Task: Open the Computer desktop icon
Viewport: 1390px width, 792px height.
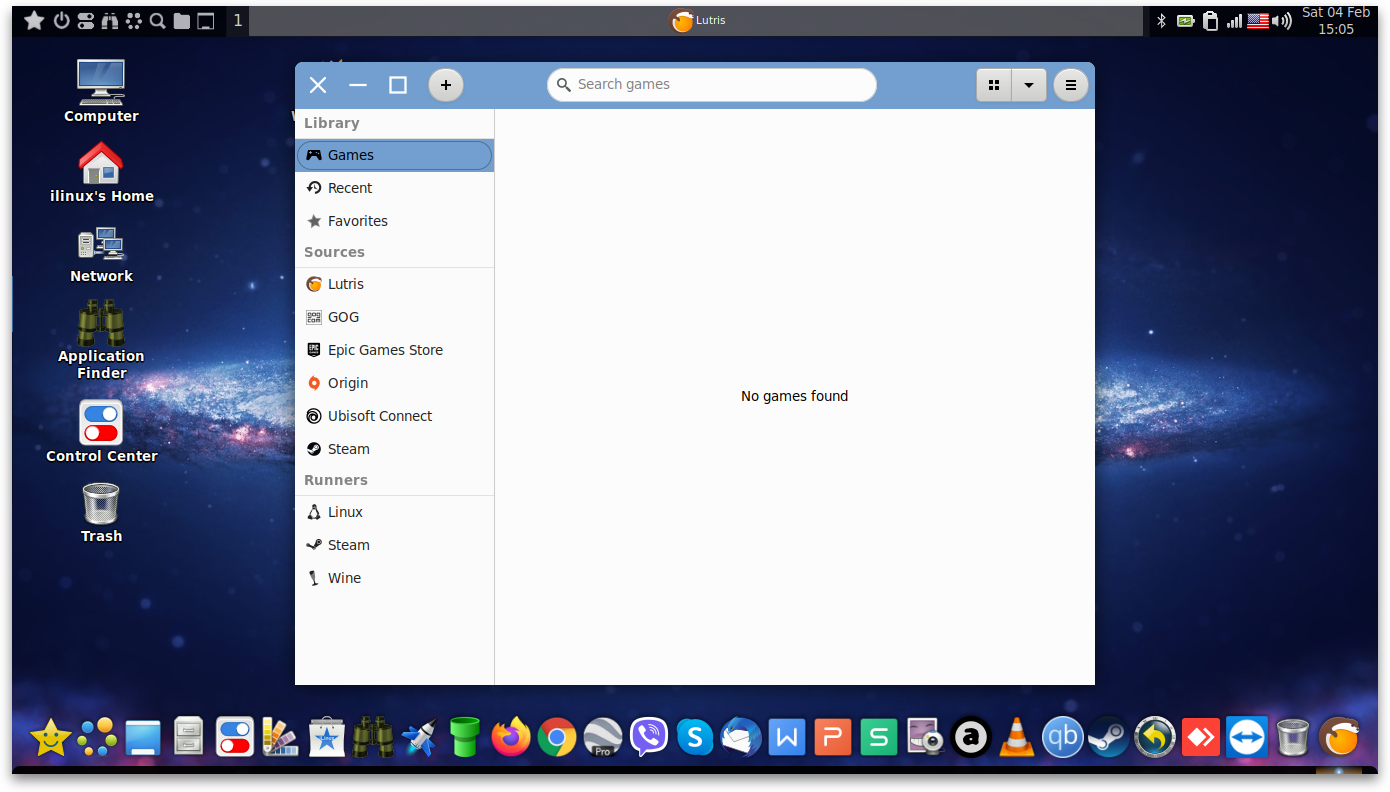Action: 101,90
